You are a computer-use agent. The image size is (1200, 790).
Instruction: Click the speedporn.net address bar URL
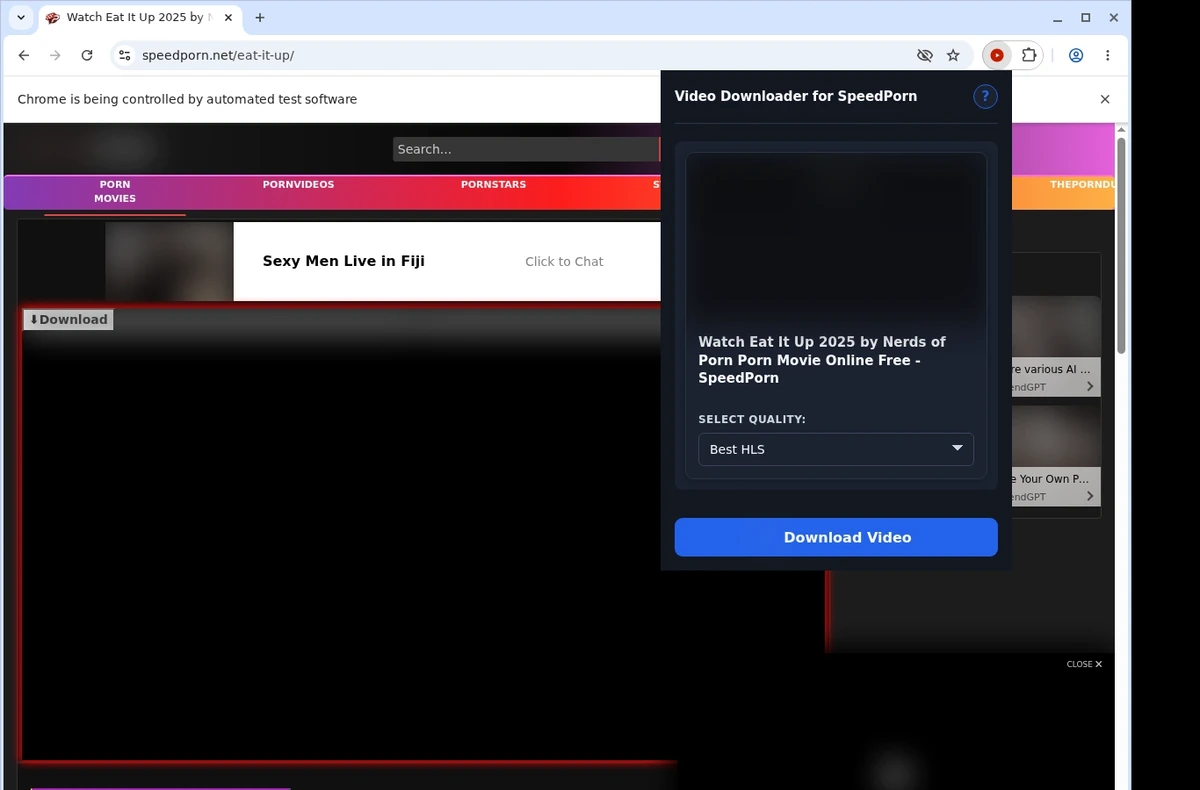pyautogui.click(x=218, y=56)
